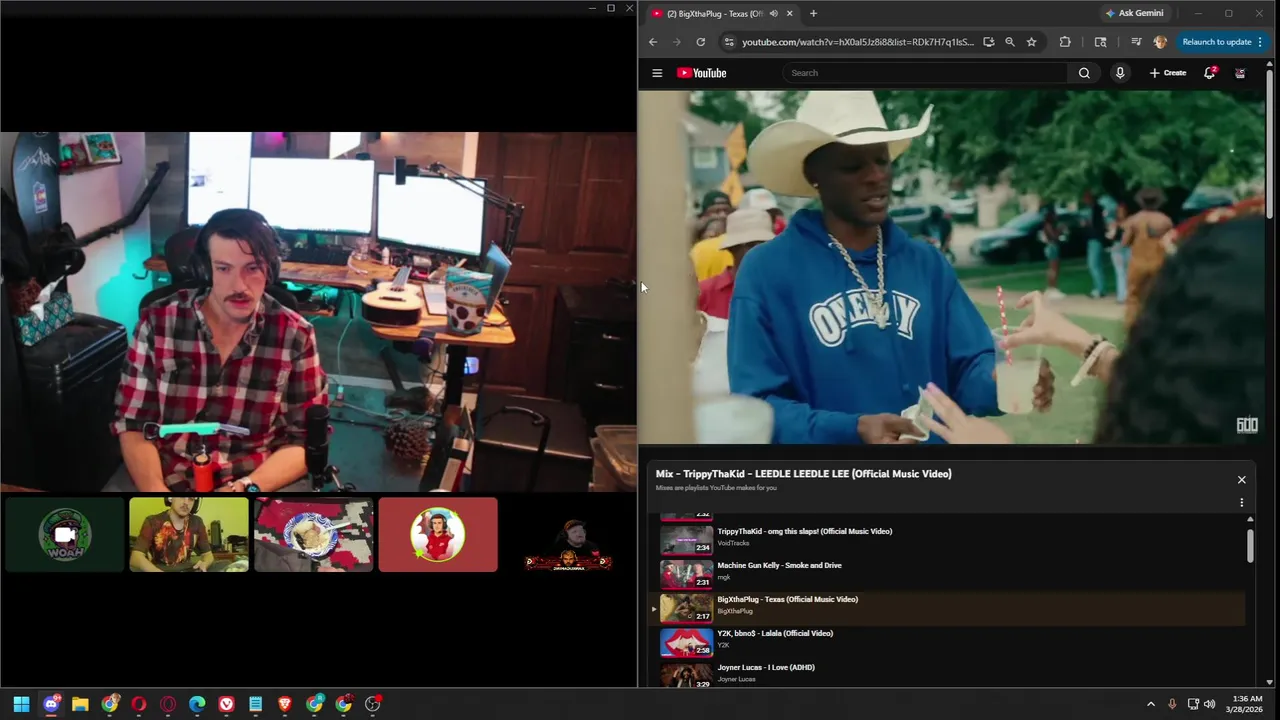Select the participant tile with orange patterned shirt

pyautogui.click(x=189, y=535)
